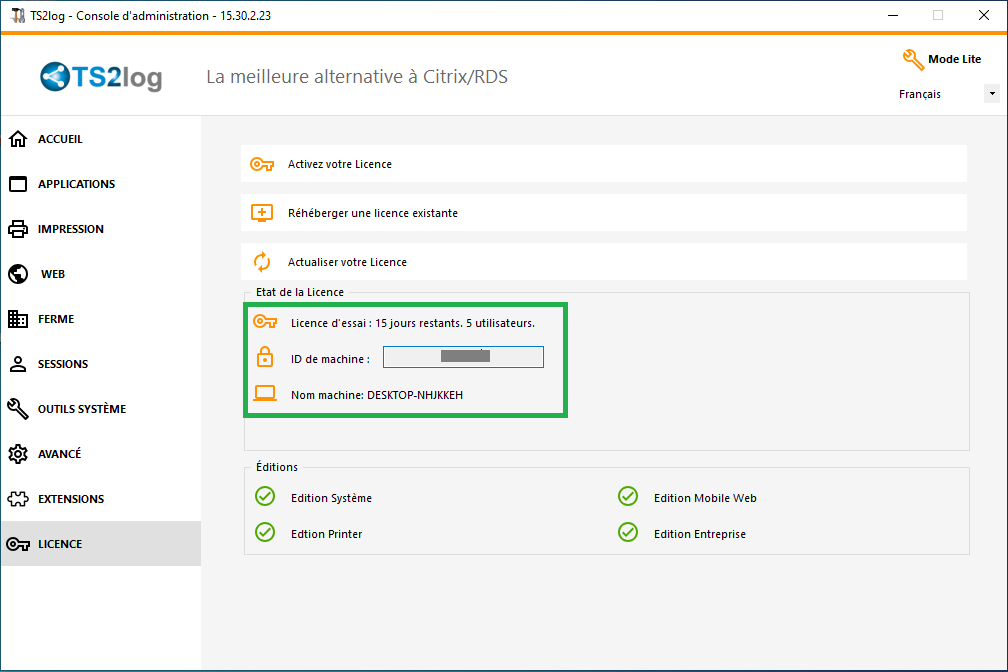Click the TS2log logo

[x=101, y=77]
